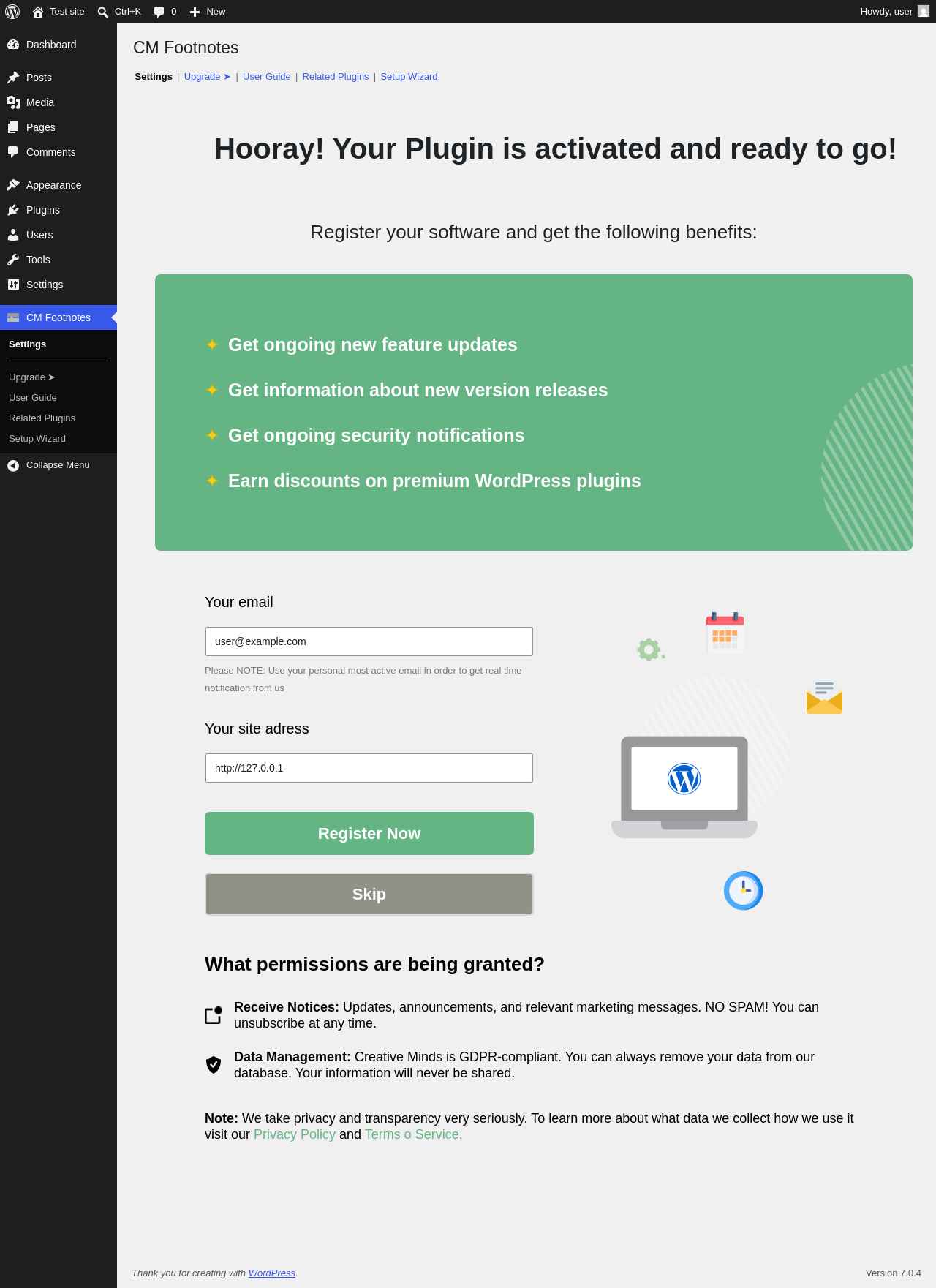936x1288 pixels.
Task: Click 'What permissions are being granted?' heading
Action: pyautogui.click(x=374, y=964)
